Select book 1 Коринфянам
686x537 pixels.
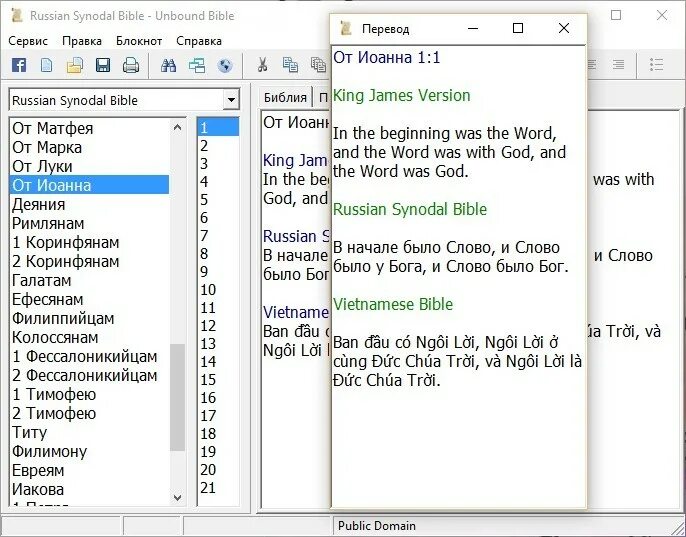pos(89,242)
